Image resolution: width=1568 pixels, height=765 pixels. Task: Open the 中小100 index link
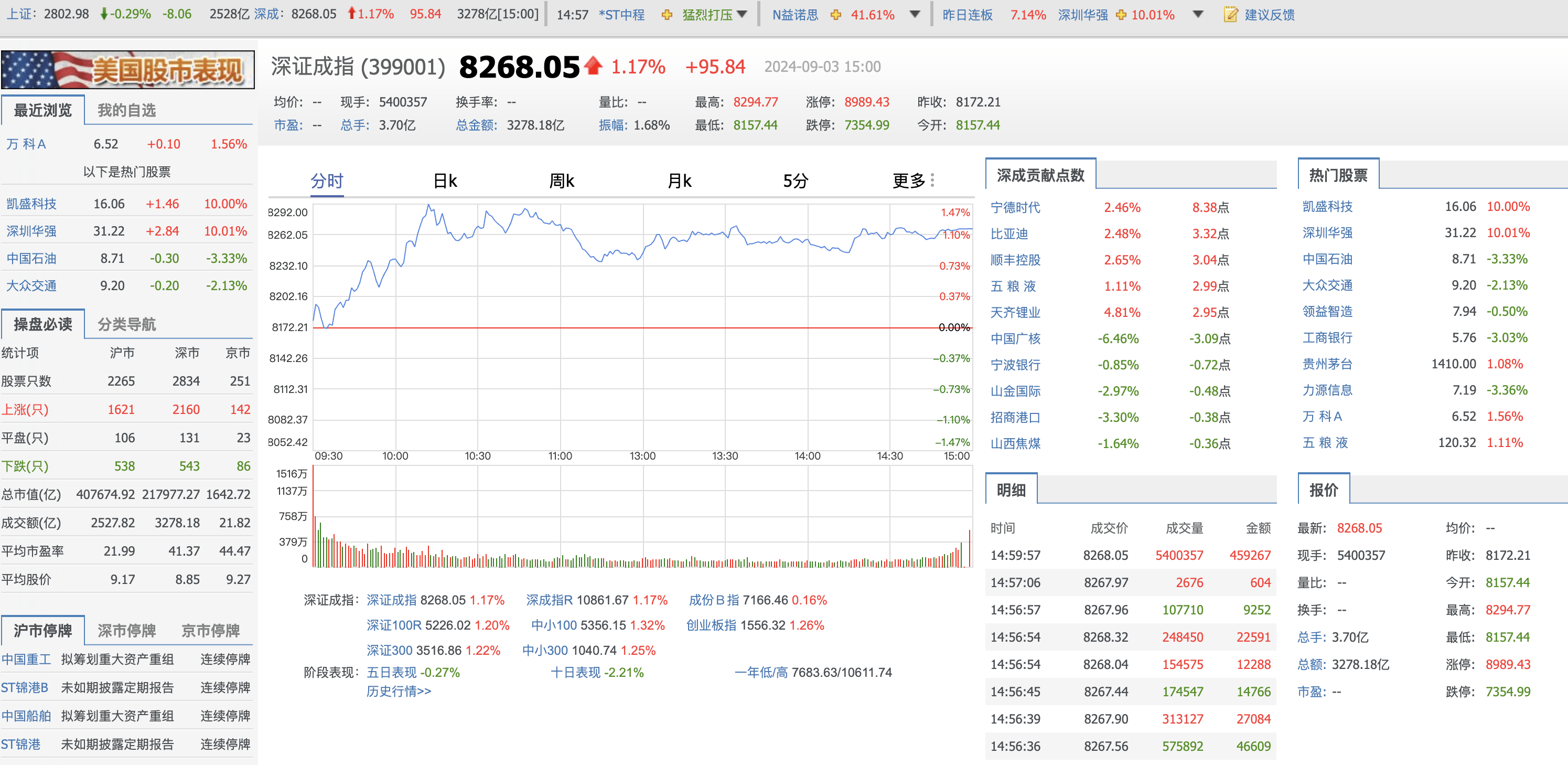coord(554,625)
